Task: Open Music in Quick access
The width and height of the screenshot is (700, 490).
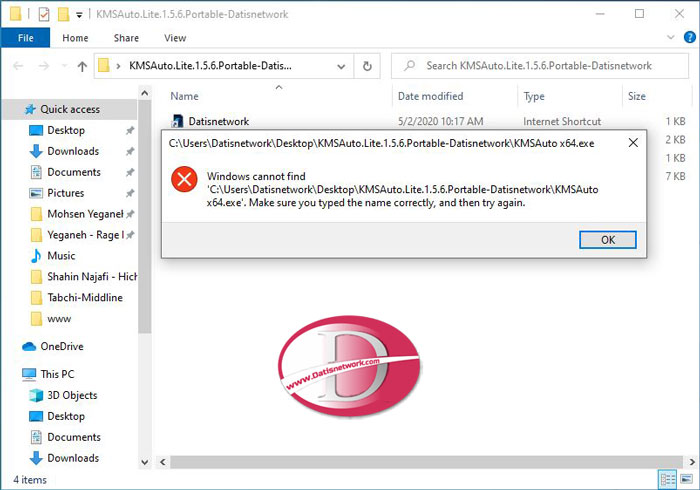Action: pos(61,256)
